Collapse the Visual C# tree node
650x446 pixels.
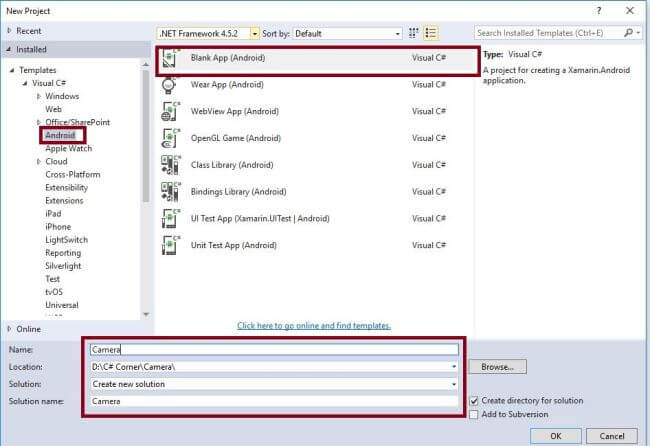click(x=25, y=83)
